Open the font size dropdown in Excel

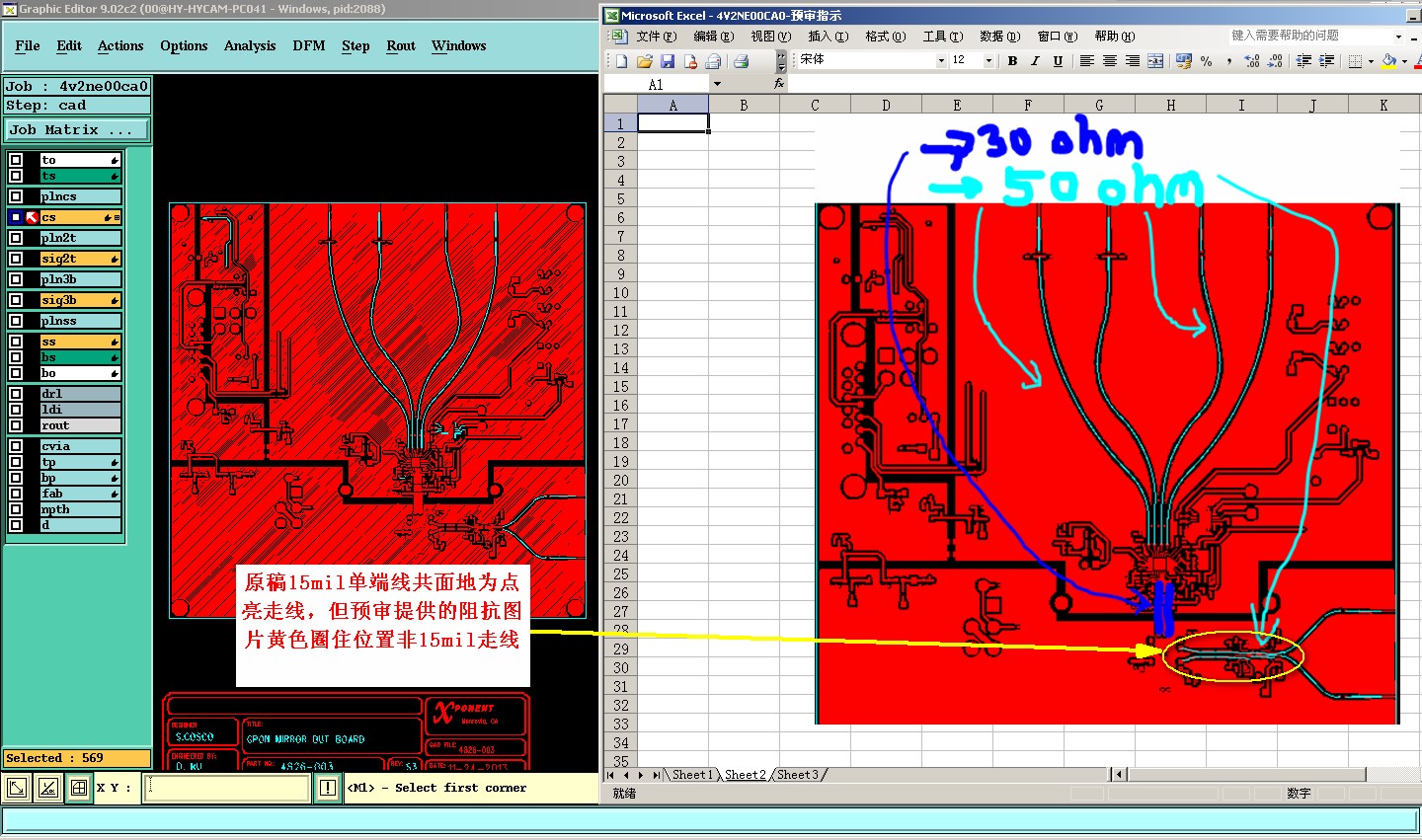(x=988, y=61)
